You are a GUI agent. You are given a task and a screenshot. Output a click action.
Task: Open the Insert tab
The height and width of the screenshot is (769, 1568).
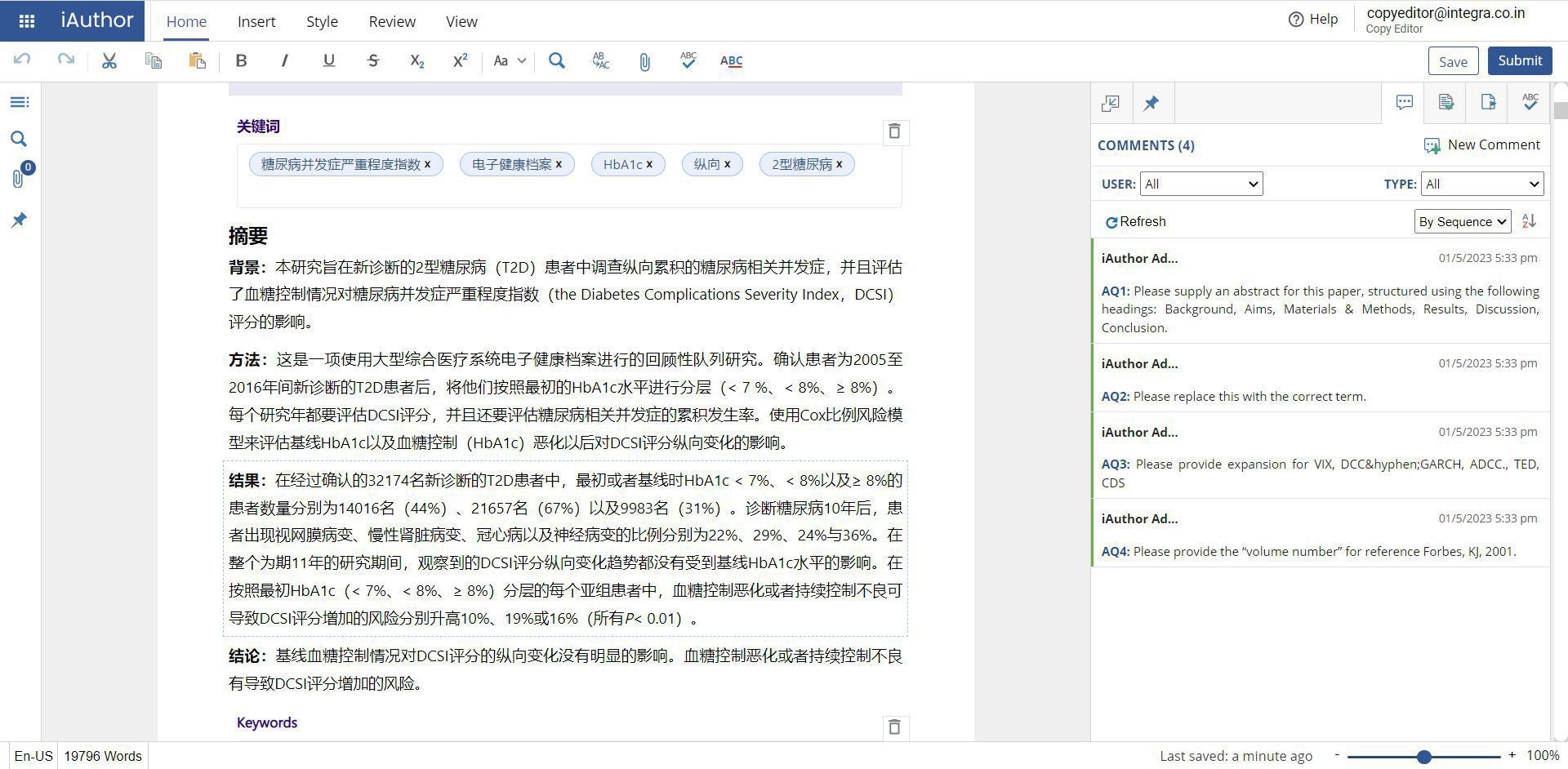[x=256, y=22]
